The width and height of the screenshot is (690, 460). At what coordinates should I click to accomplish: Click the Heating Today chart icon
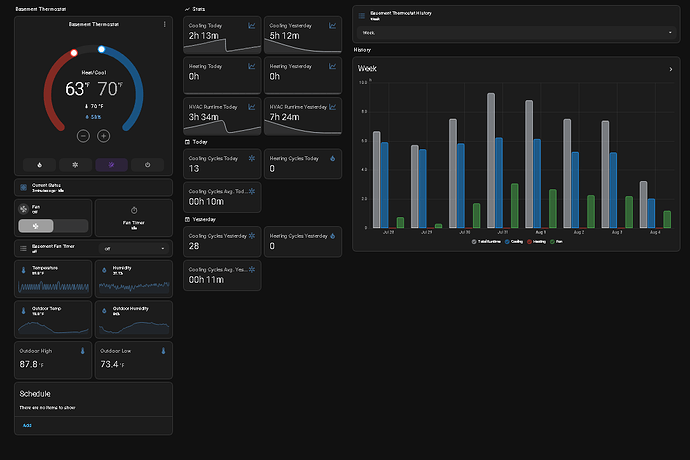[252, 66]
